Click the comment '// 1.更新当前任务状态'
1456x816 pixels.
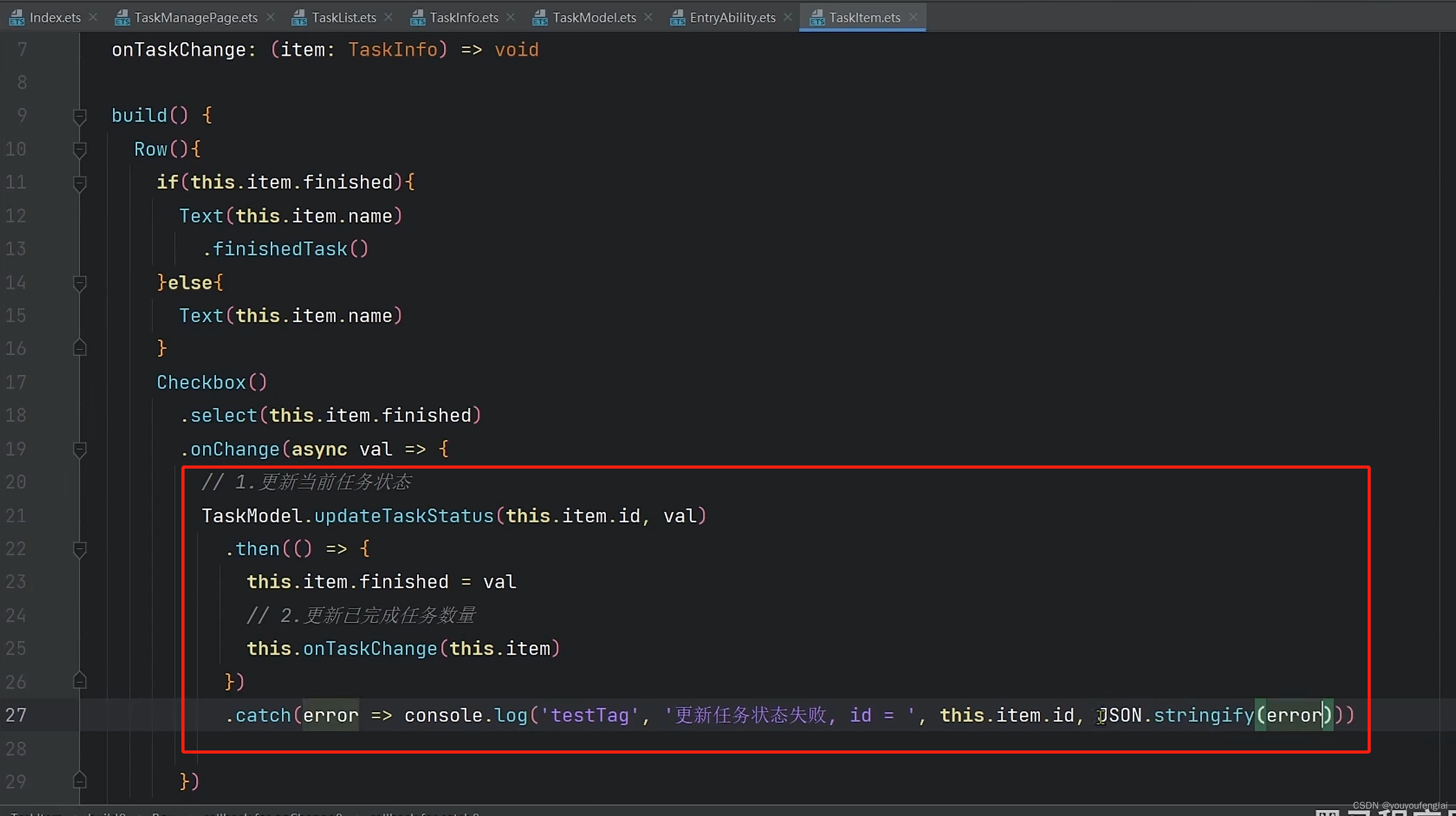point(306,482)
